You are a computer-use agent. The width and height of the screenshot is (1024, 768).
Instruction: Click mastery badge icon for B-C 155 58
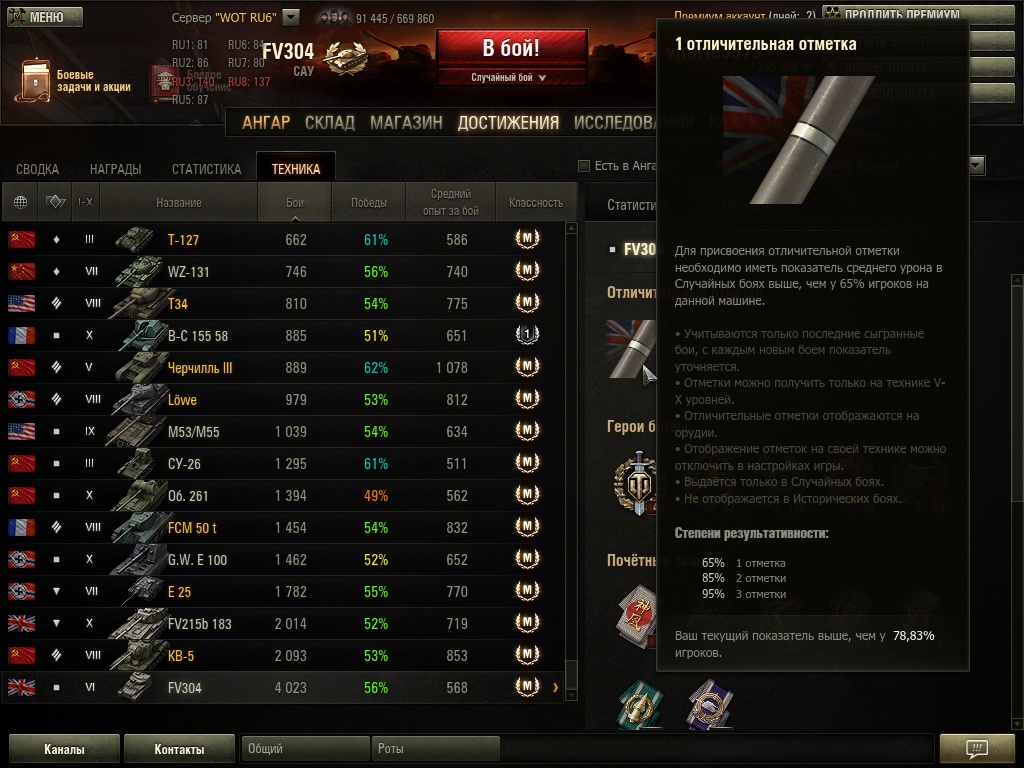(x=527, y=335)
